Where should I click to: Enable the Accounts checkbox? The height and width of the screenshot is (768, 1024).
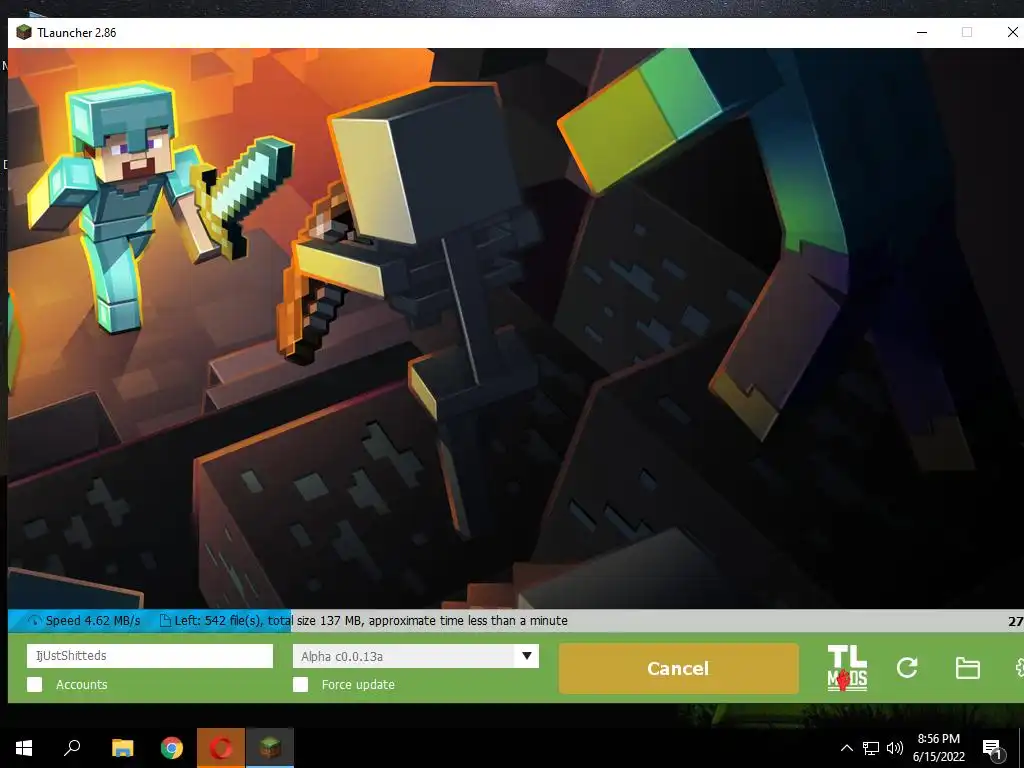[35, 684]
